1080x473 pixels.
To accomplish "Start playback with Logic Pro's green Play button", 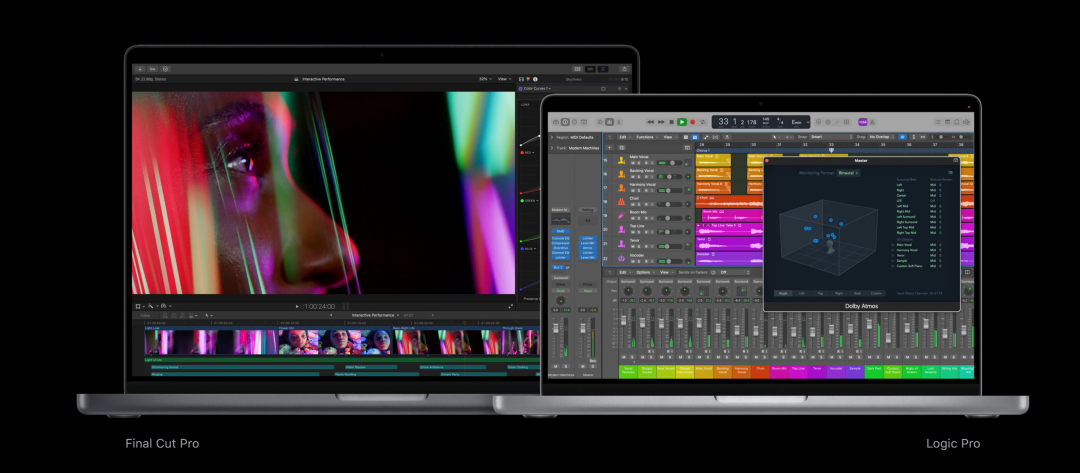I will point(682,122).
